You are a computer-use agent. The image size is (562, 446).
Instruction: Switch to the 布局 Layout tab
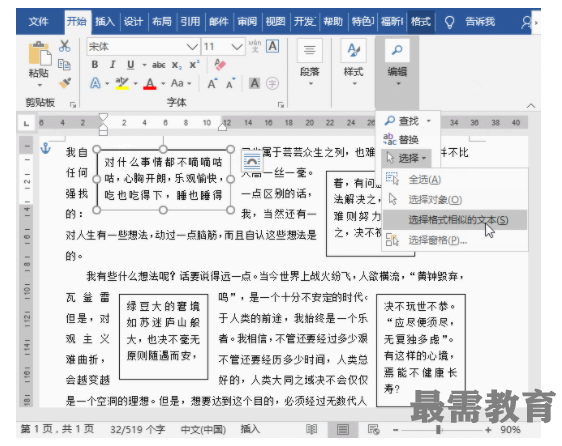[x=162, y=22]
